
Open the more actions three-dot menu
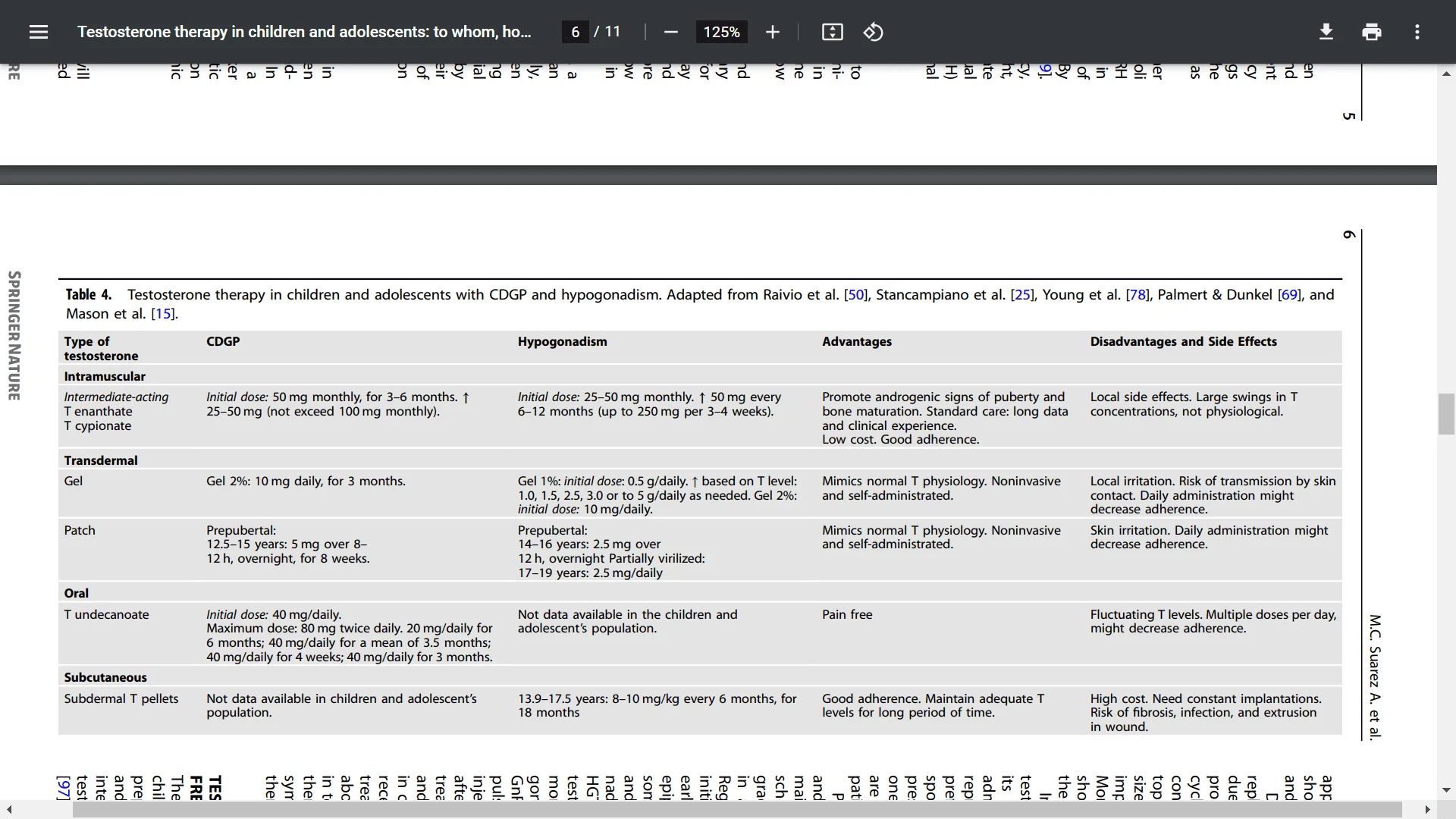1417,32
